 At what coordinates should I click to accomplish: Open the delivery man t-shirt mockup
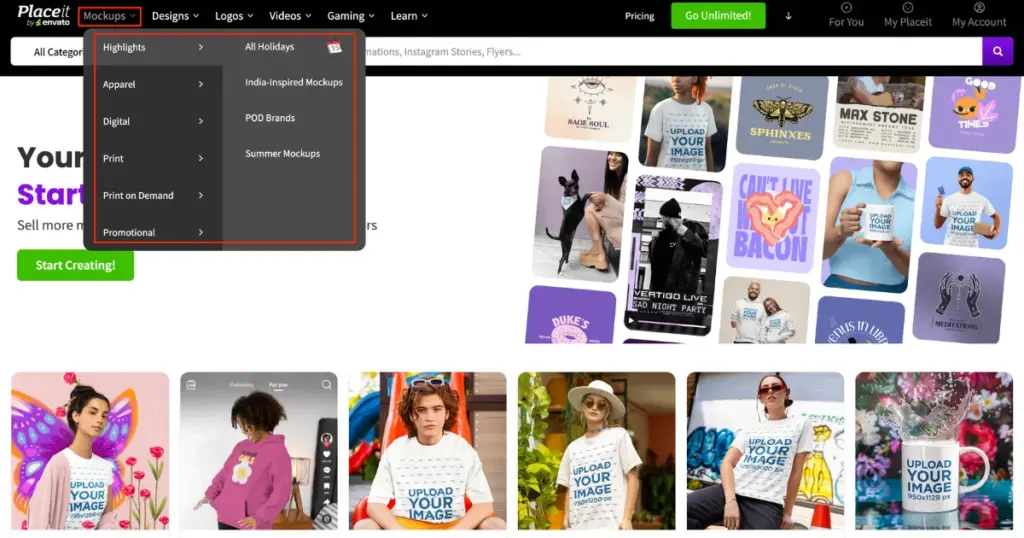(966, 202)
